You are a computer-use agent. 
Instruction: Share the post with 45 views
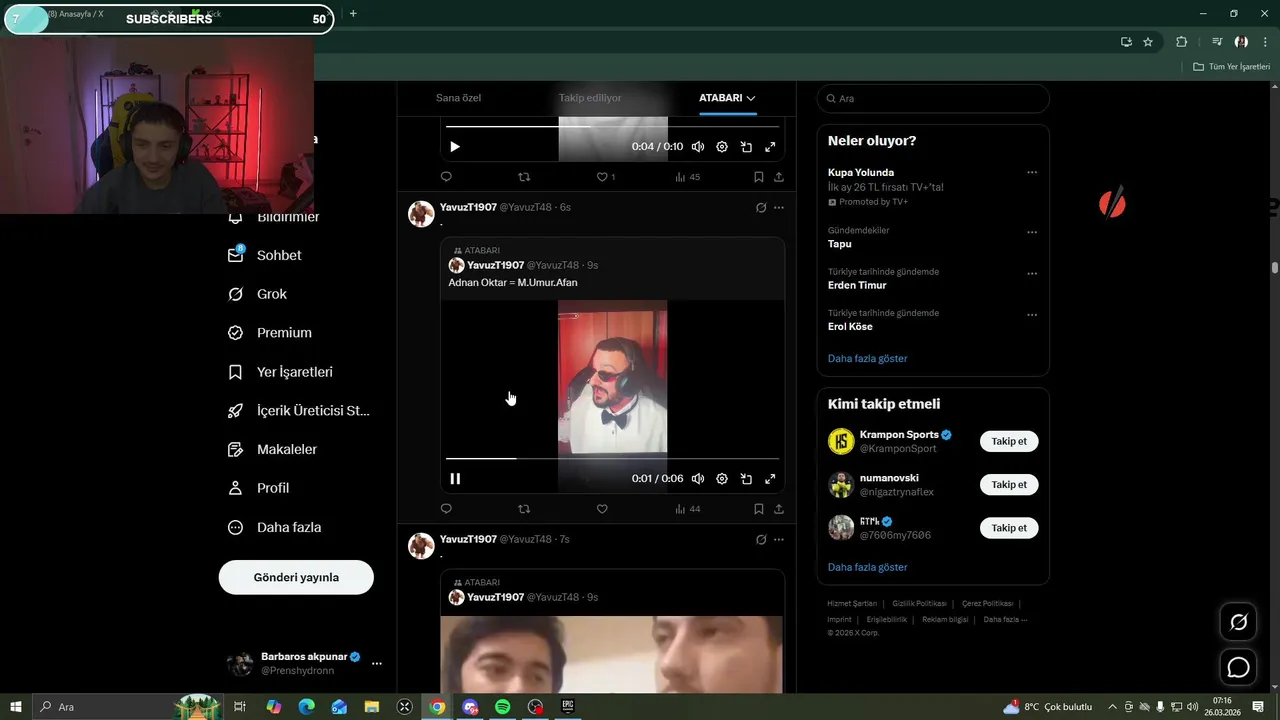pyautogui.click(x=779, y=177)
